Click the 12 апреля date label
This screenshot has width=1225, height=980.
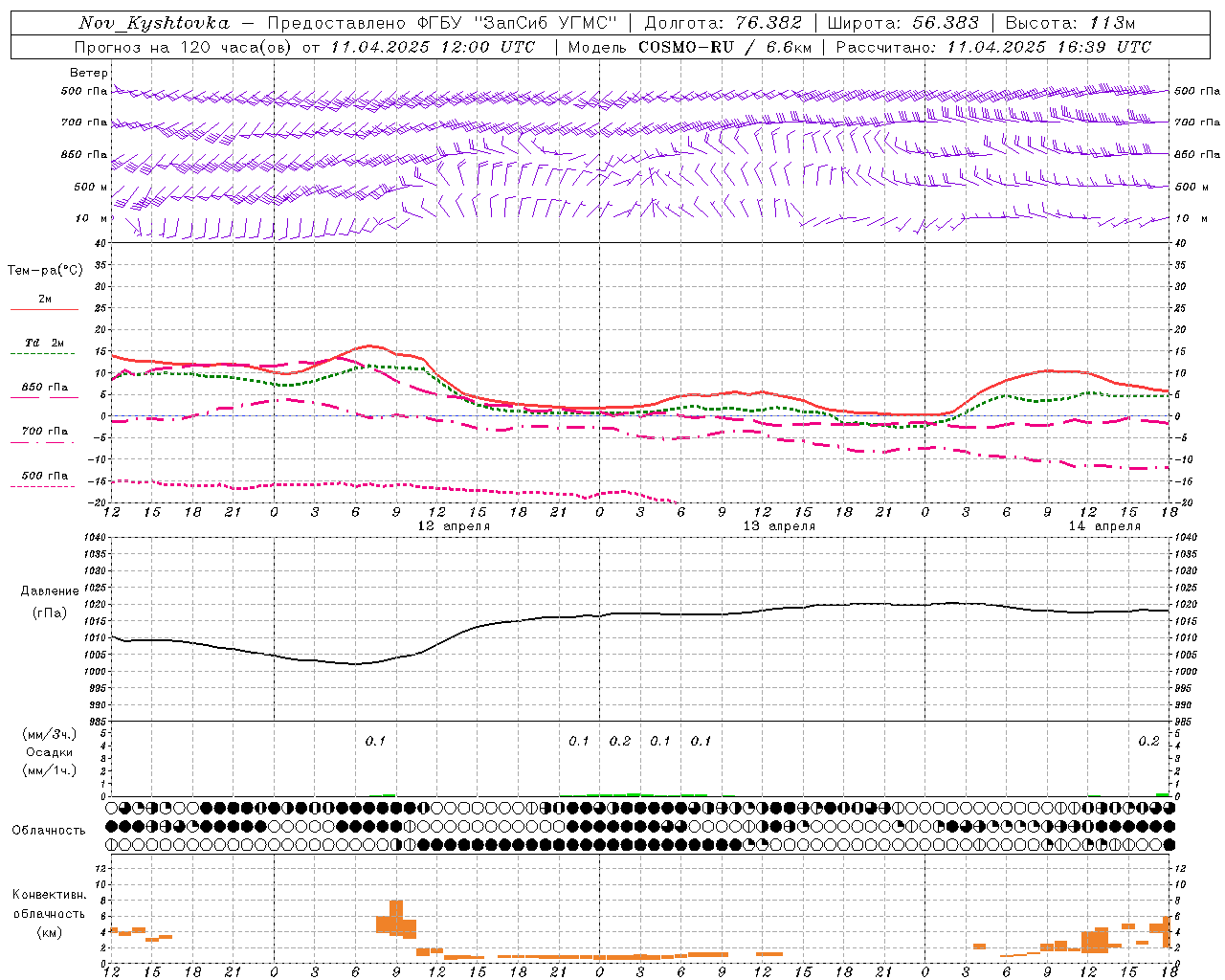point(454,526)
